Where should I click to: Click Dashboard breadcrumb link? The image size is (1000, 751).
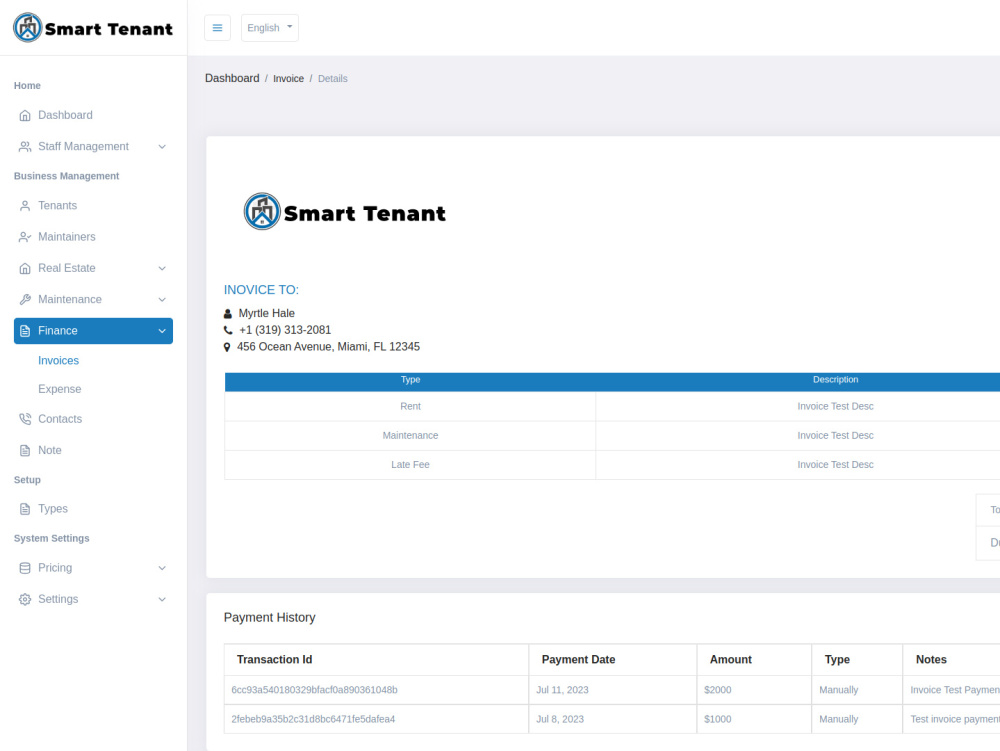tap(232, 78)
